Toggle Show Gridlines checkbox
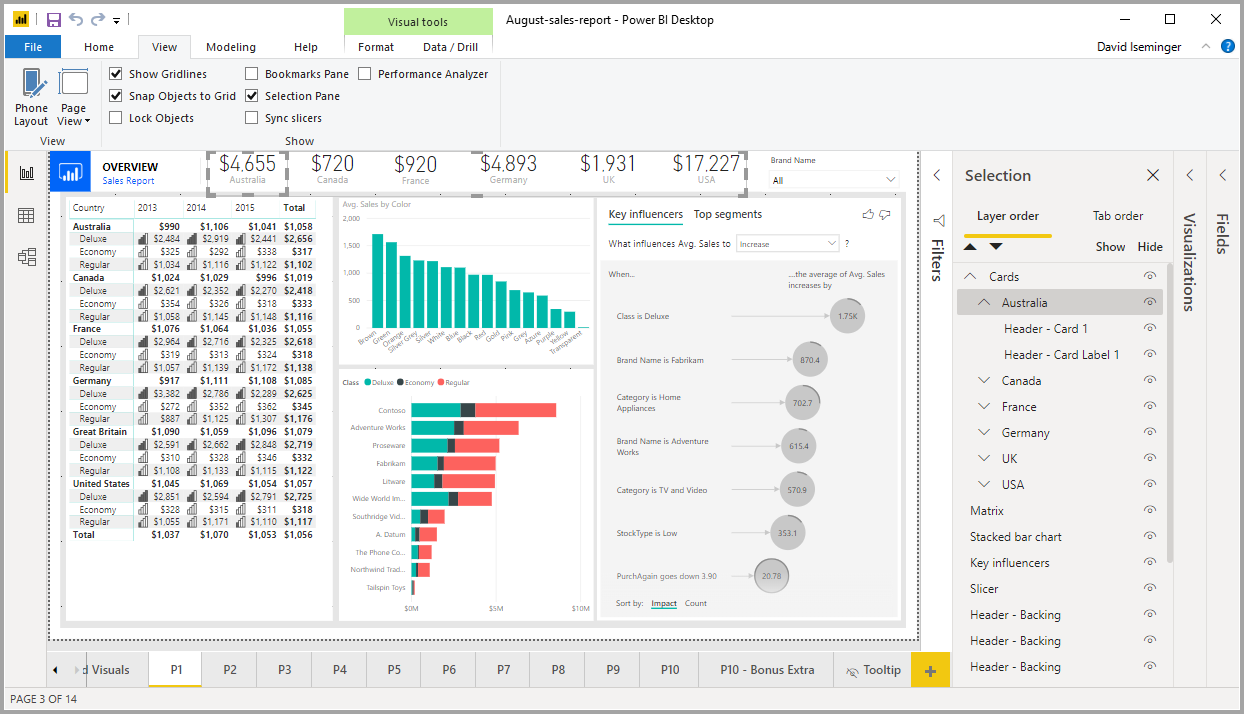 click(x=116, y=74)
